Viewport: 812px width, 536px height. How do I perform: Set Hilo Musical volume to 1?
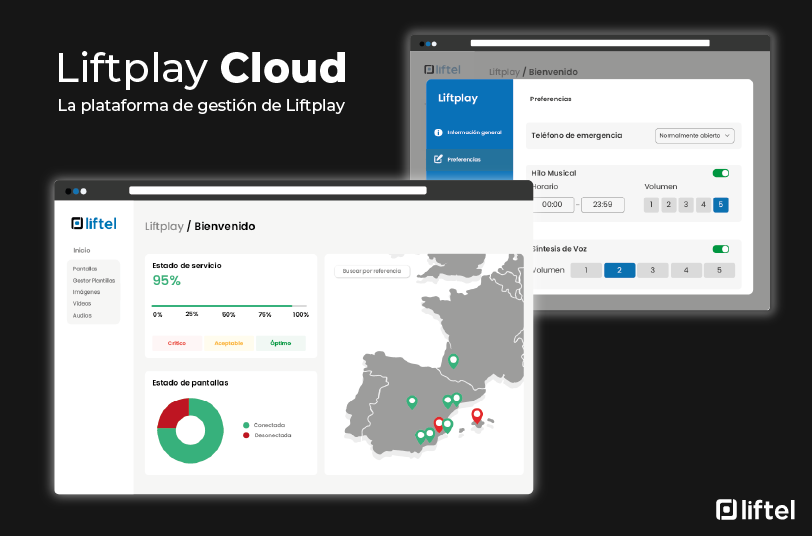[651, 205]
